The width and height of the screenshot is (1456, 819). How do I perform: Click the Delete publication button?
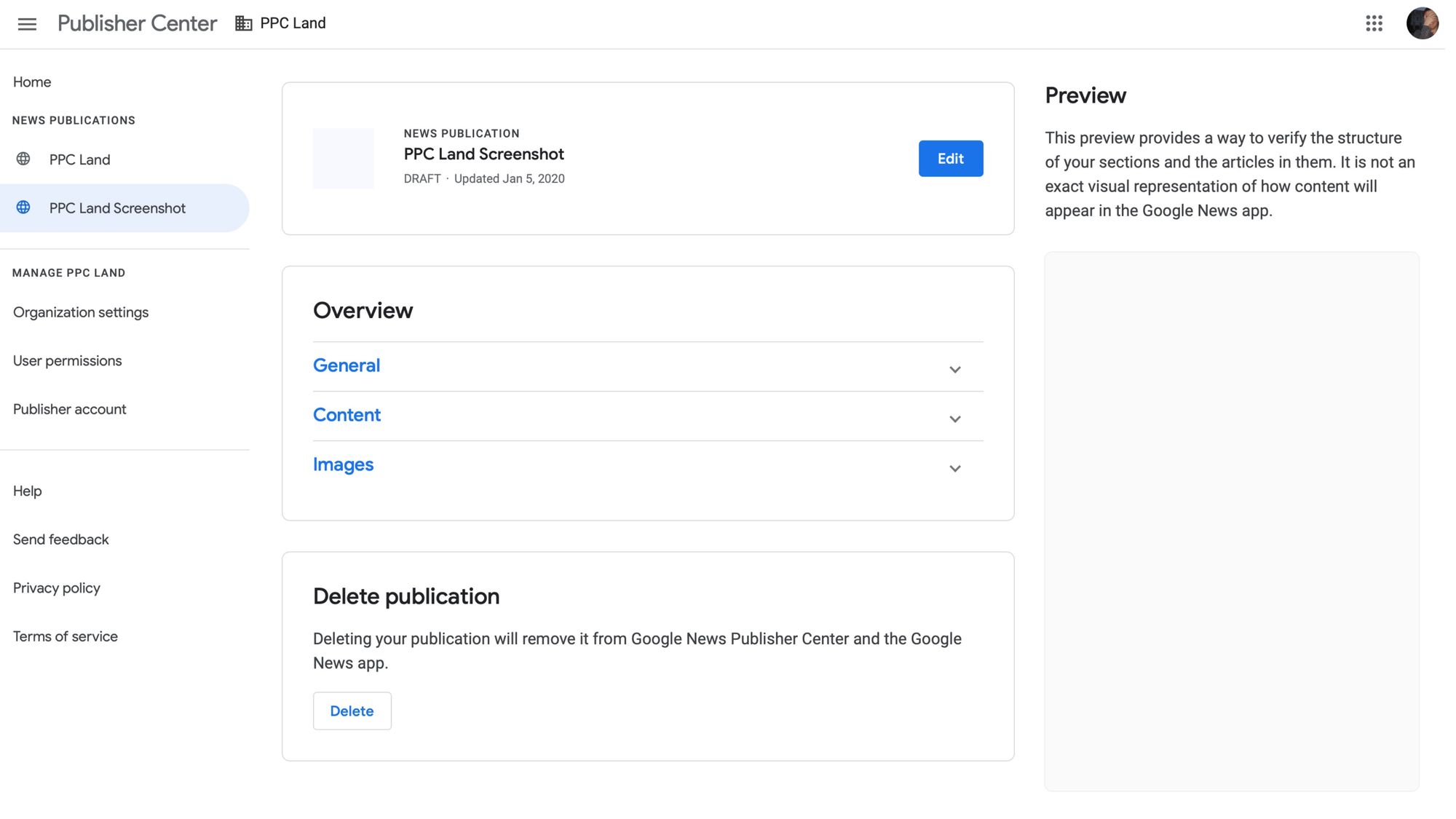pos(352,711)
